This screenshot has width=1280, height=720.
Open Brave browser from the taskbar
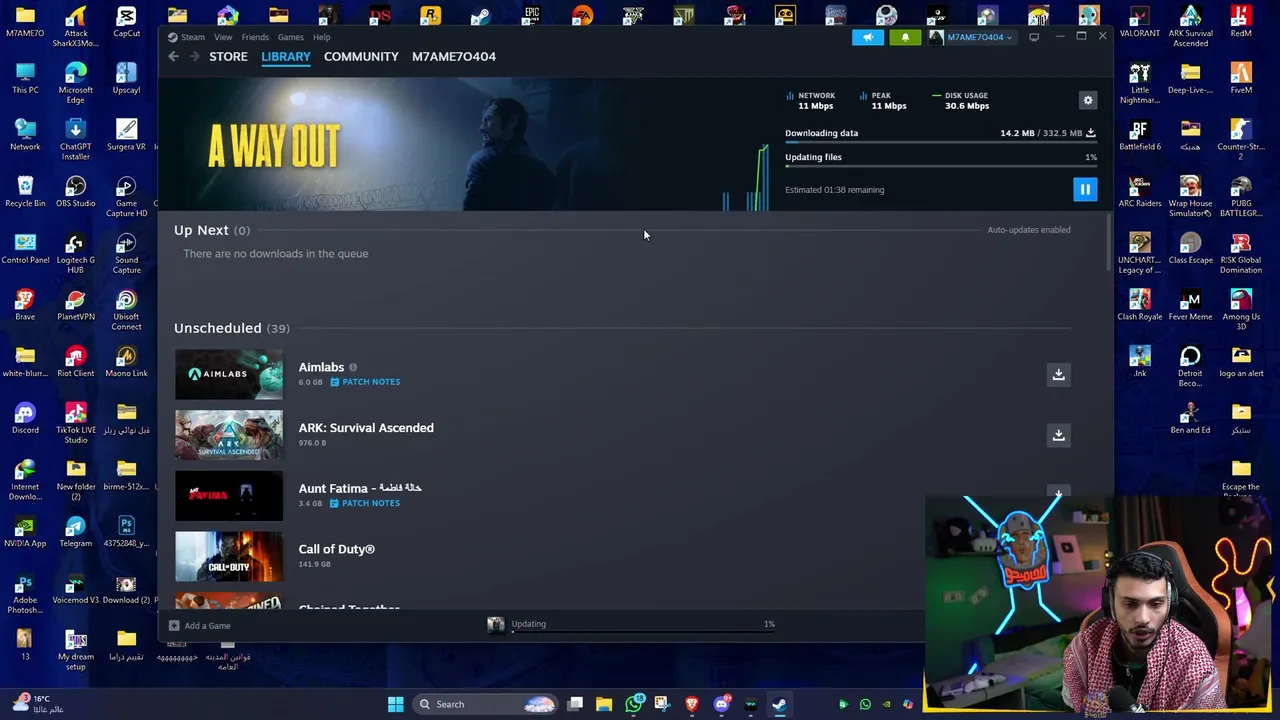(692, 704)
